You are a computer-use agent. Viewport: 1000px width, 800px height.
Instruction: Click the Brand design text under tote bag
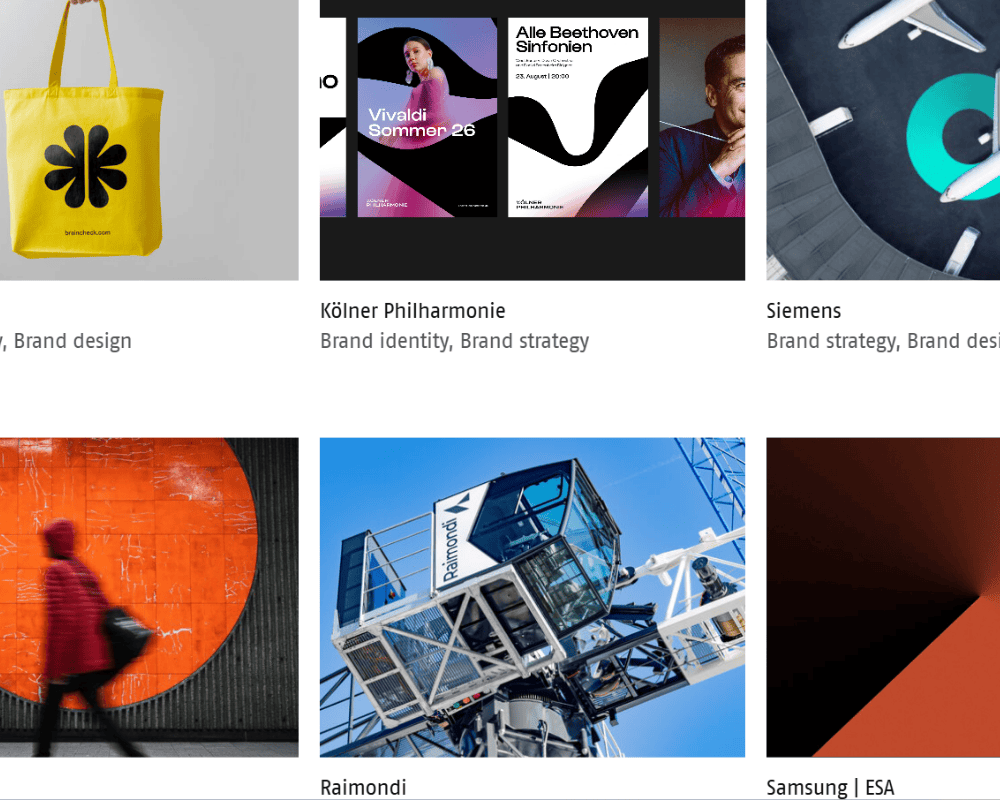tap(73, 341)
